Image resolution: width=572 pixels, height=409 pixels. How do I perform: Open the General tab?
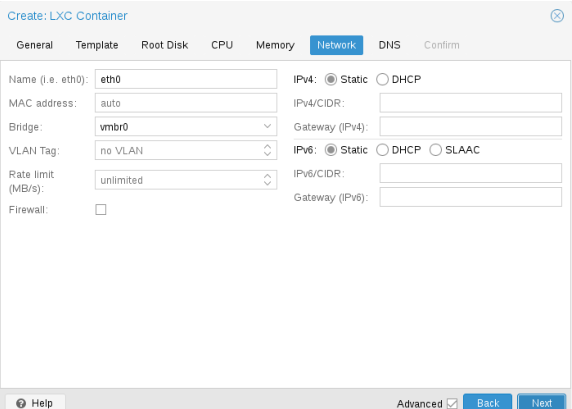point(35,45)
